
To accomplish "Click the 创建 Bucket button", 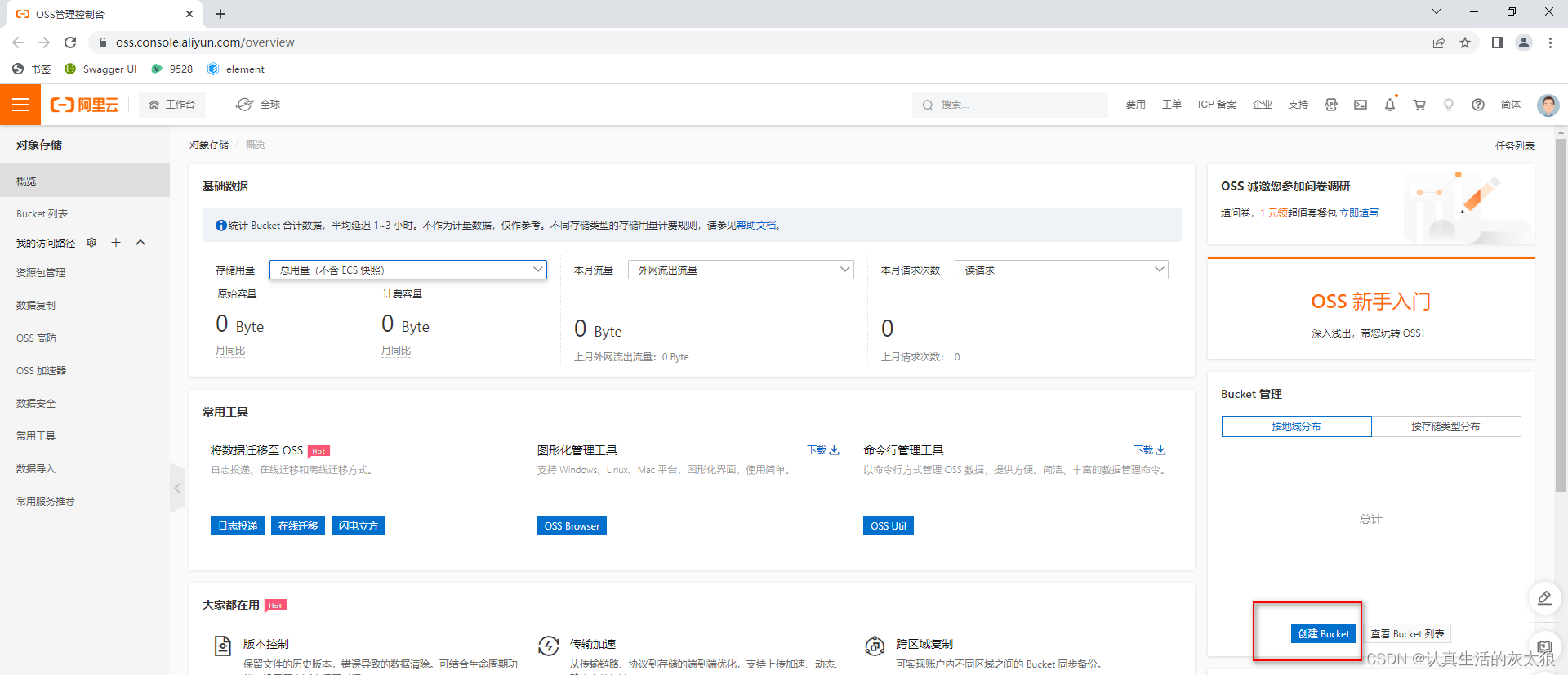I will (x=1324, y=633).
